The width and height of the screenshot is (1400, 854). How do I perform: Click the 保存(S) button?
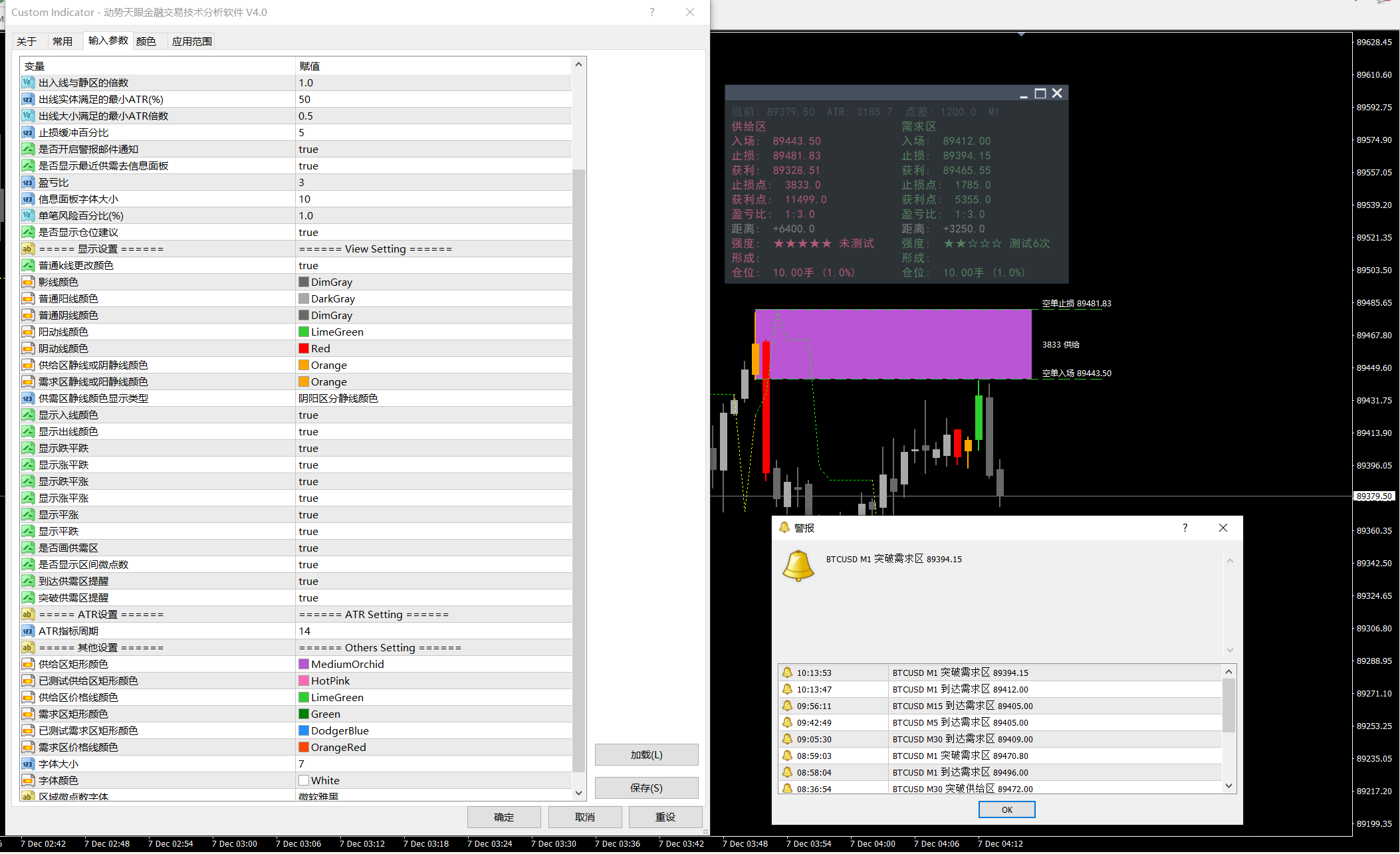tap(646, 788)
